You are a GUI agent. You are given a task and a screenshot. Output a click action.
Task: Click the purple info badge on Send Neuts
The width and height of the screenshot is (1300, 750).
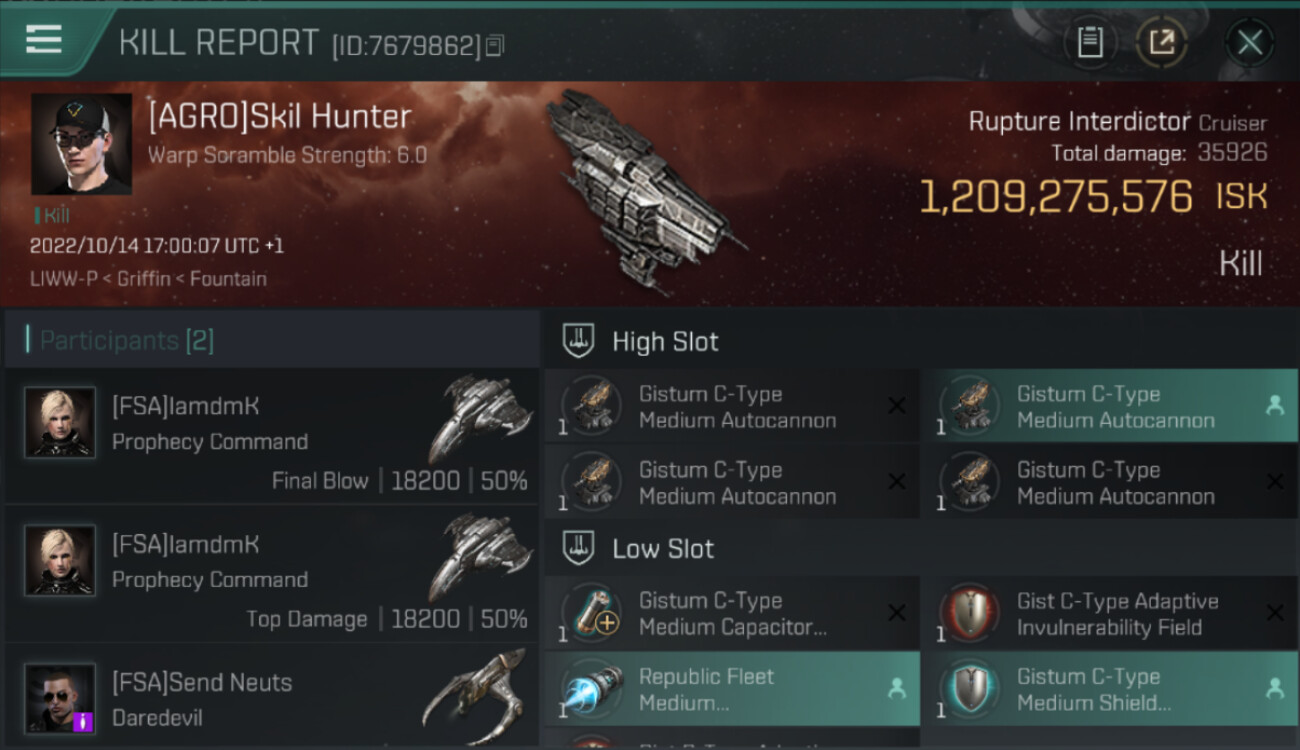pyautogui.click(x=84, y=721)
